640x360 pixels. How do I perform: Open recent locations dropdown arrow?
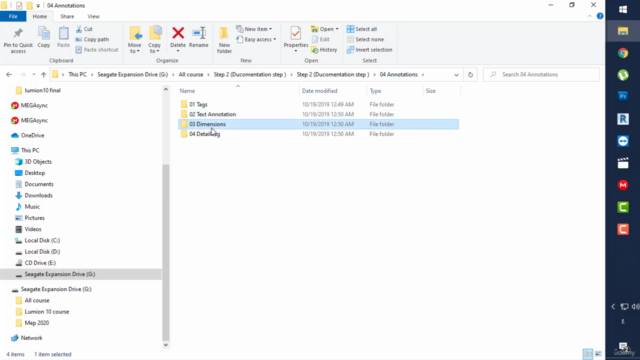click(33, 75)
